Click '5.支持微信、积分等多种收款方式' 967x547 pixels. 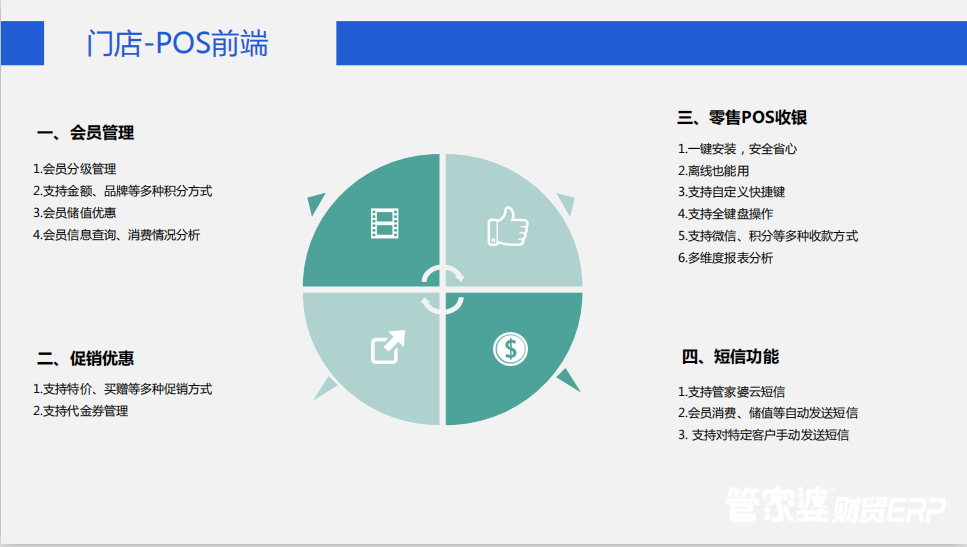tap(768, 236)
